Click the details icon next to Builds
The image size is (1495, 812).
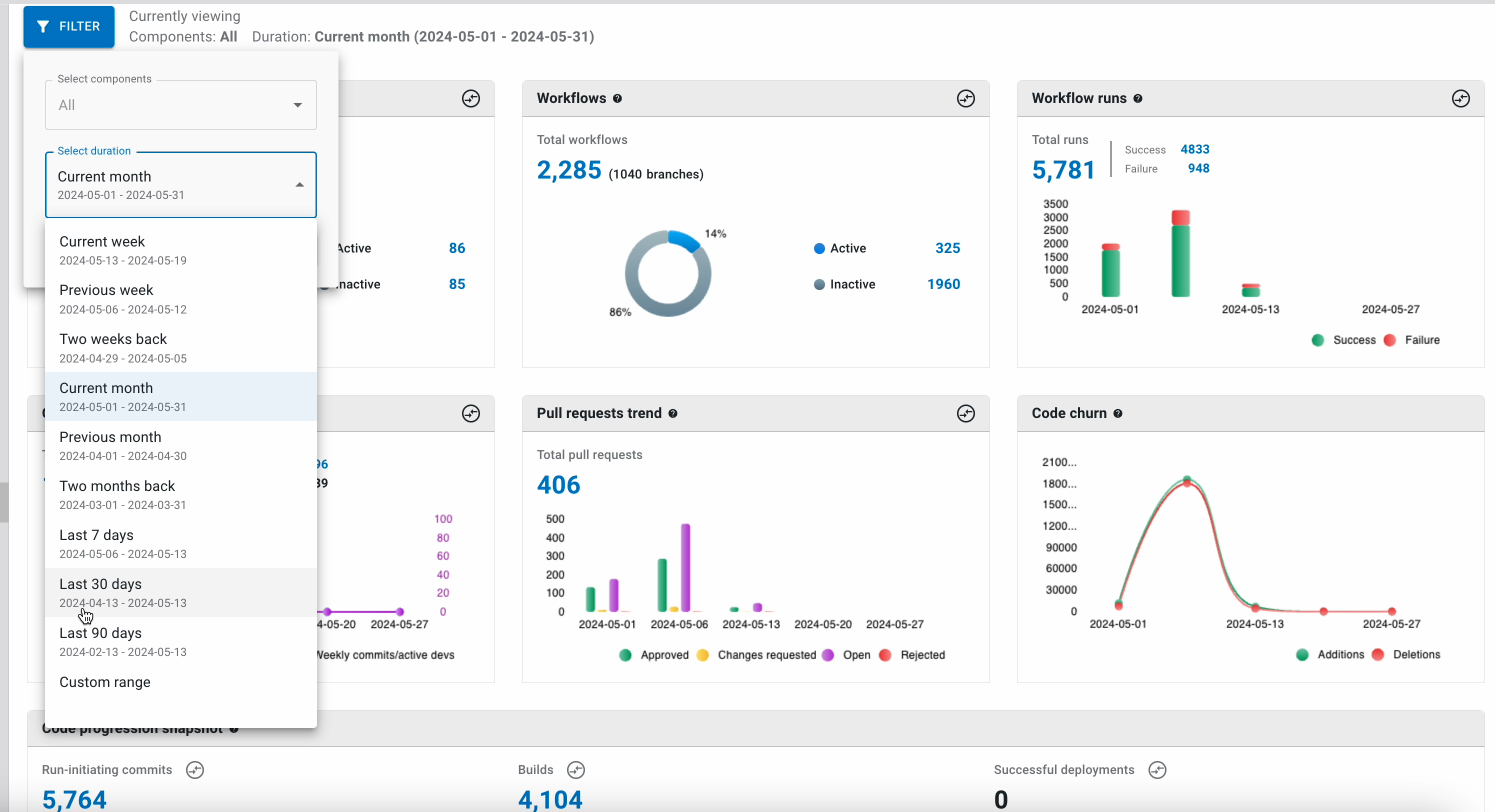click(576, 769)
